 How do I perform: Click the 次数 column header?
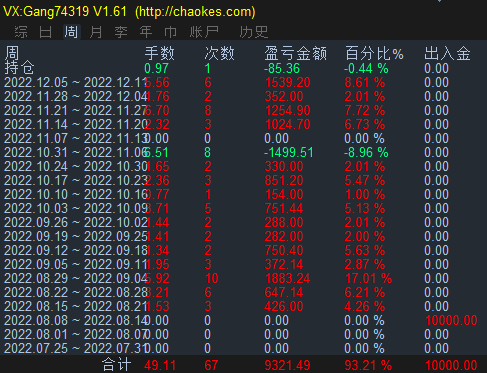coord(220,53)
